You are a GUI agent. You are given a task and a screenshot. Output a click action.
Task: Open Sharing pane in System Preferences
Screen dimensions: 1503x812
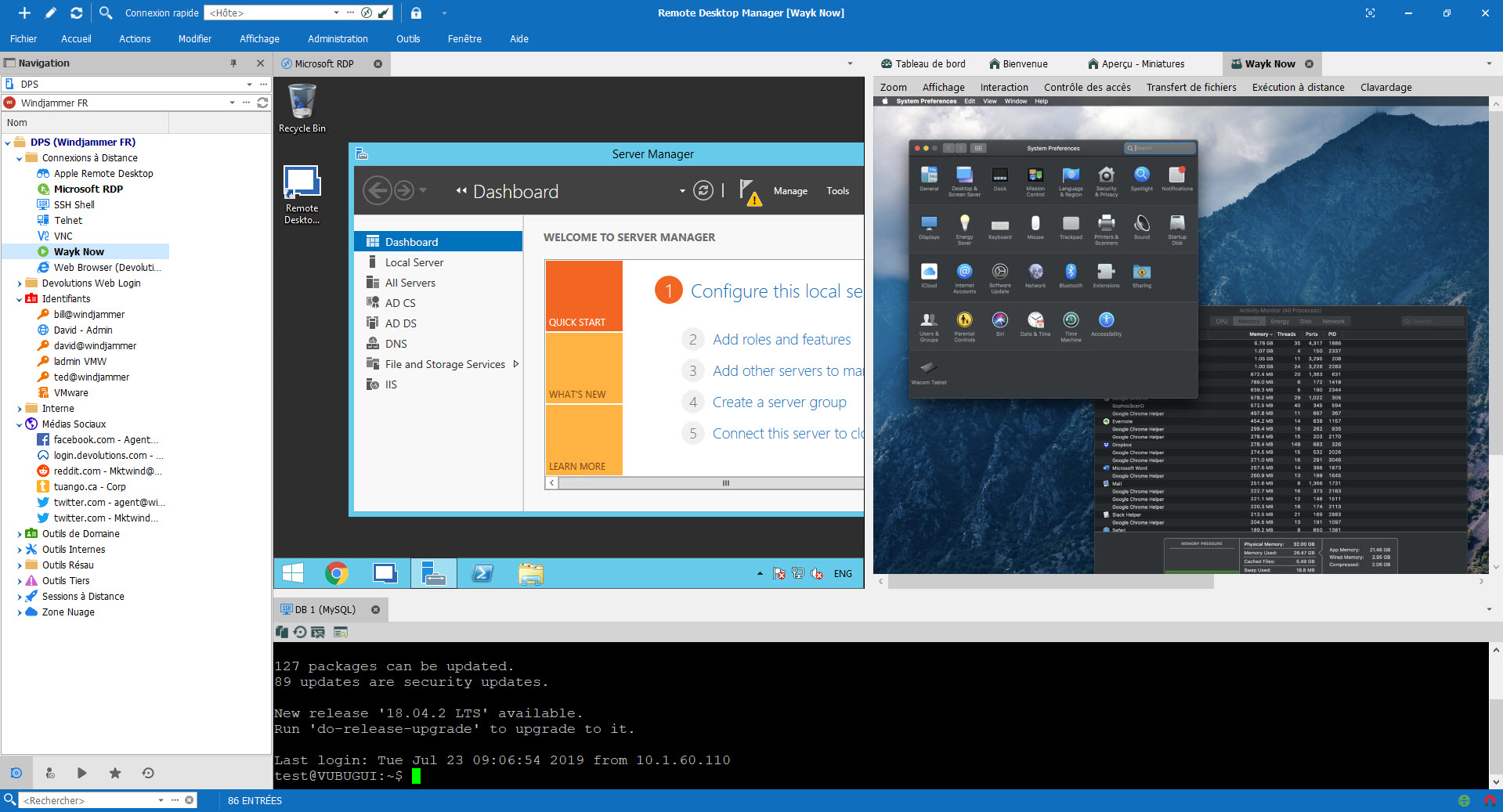tap(1141, 276)
